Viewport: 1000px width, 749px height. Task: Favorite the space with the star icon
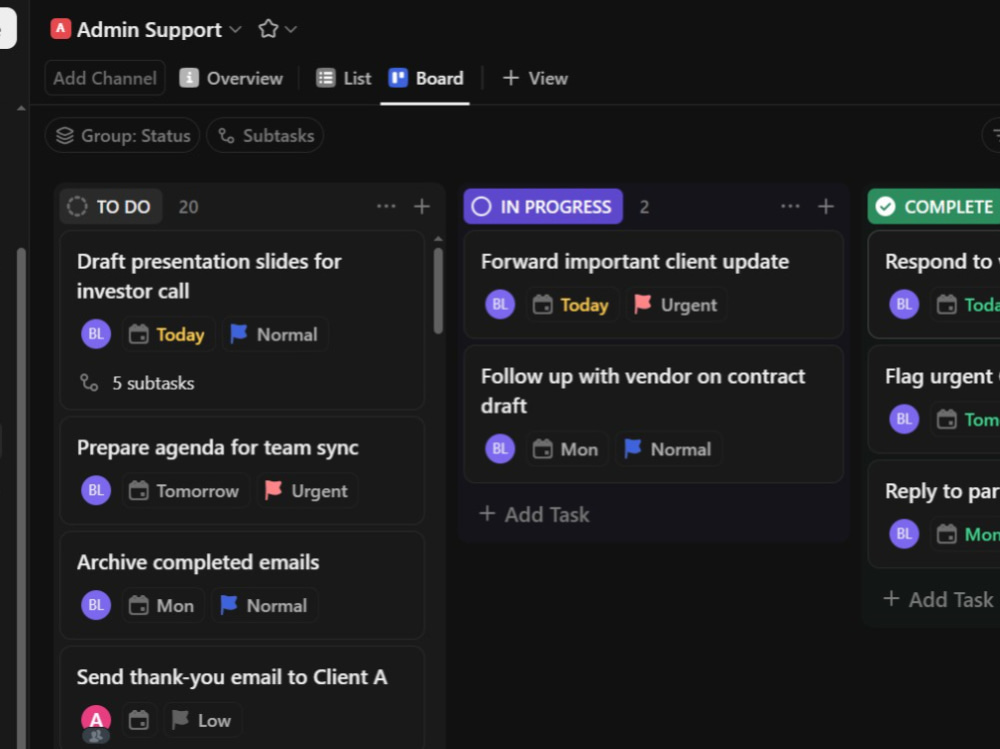(268, 29)
